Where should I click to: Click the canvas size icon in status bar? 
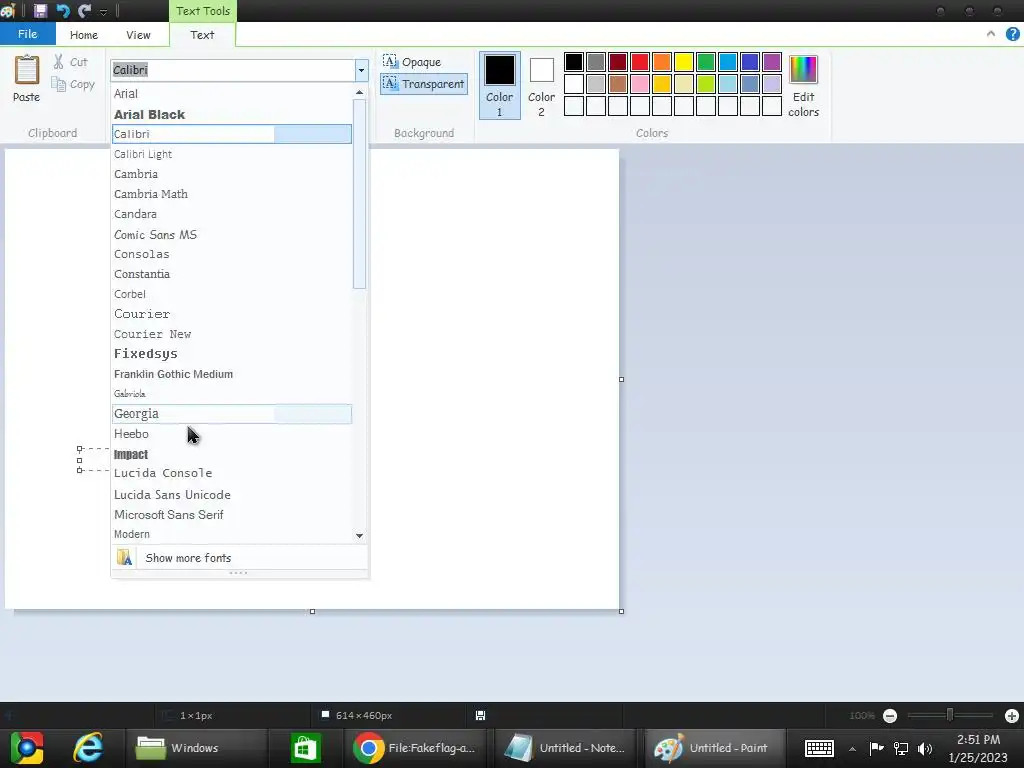pos(325,715)
